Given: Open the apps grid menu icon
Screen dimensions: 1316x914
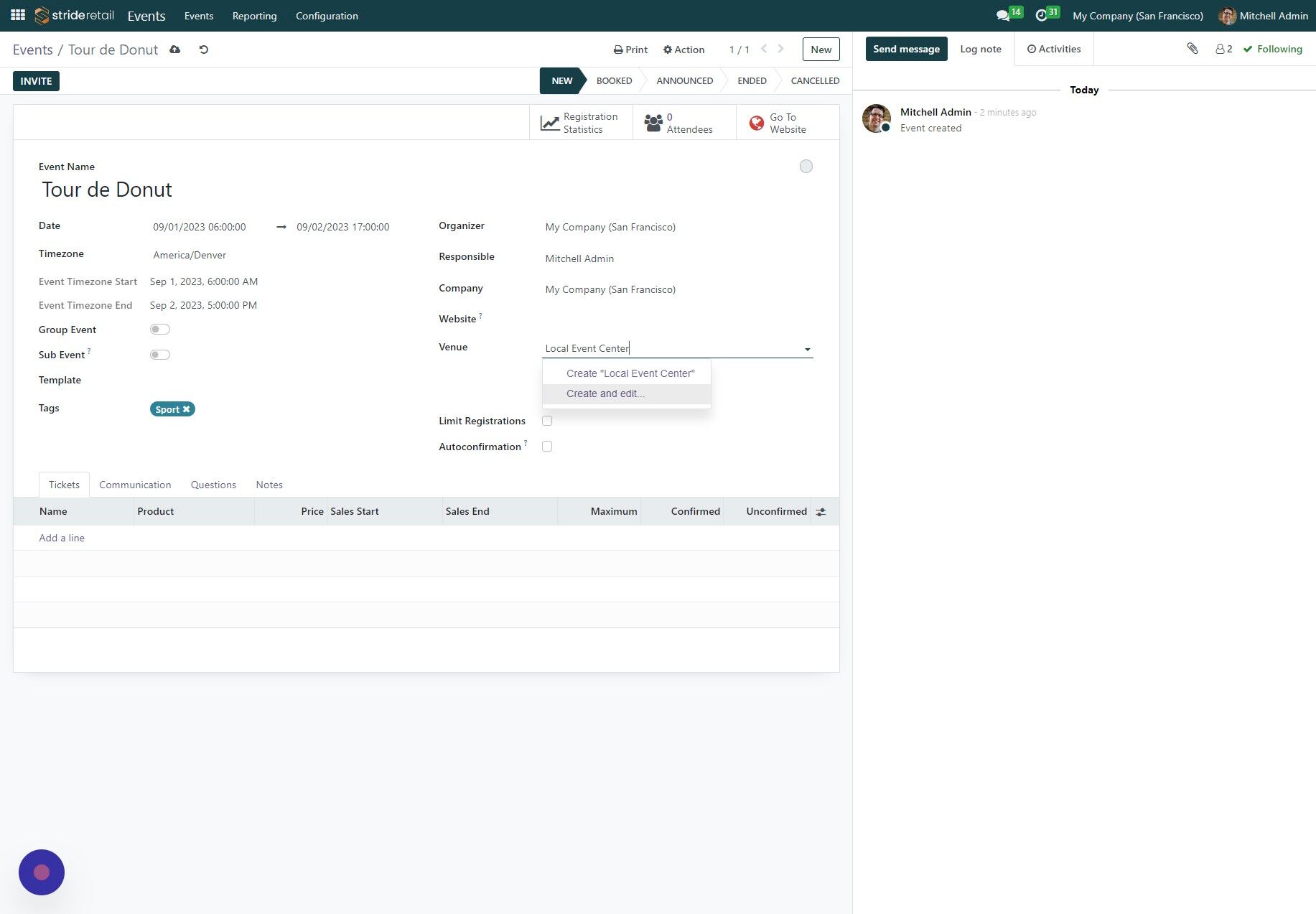Looking at the screenshot, I should (18, 15).
